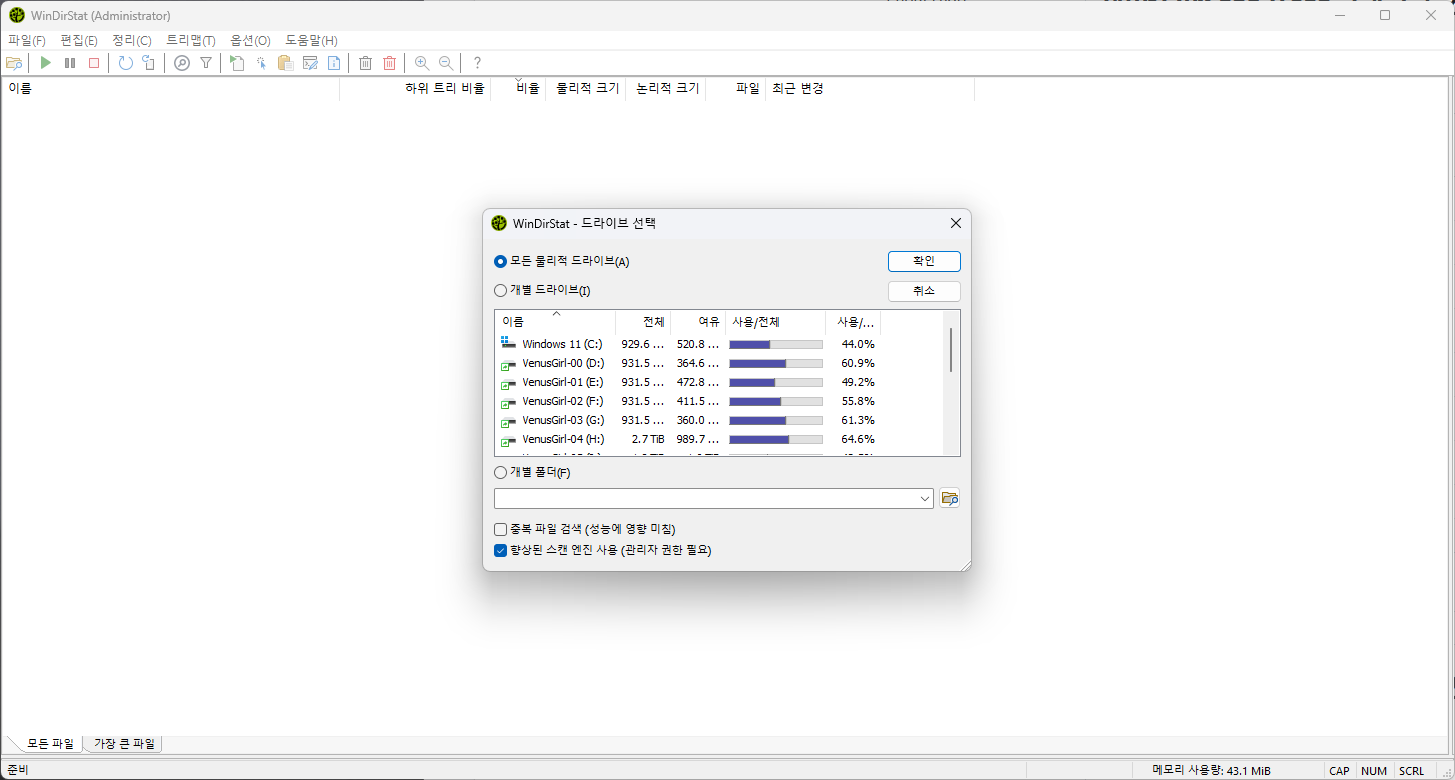Screen dimensions: 1455x780
Task: Click the command prompt toolbar icon
Action: [x=310, y=63]
